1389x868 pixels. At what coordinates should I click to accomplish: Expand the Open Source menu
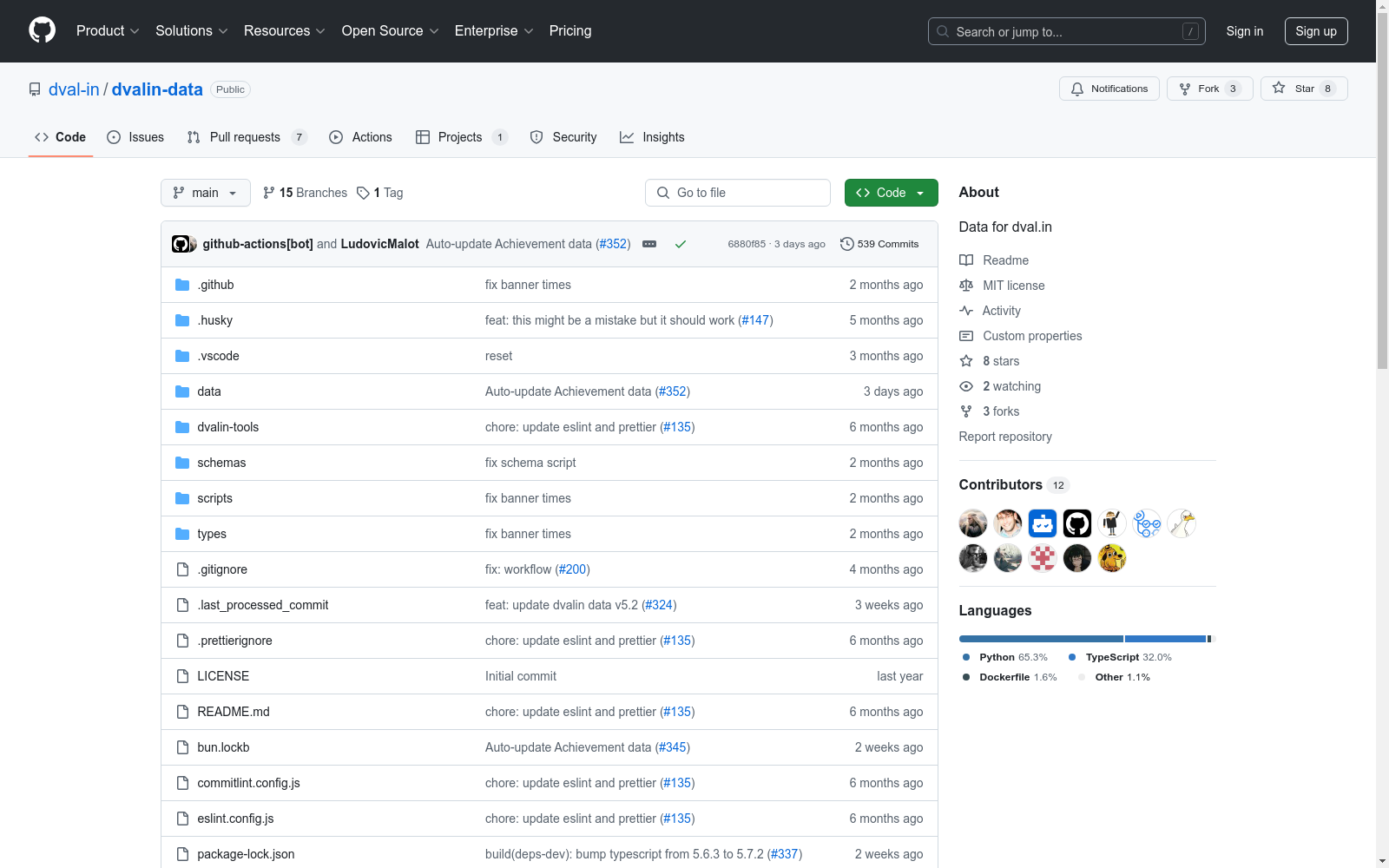pos(391,31)
